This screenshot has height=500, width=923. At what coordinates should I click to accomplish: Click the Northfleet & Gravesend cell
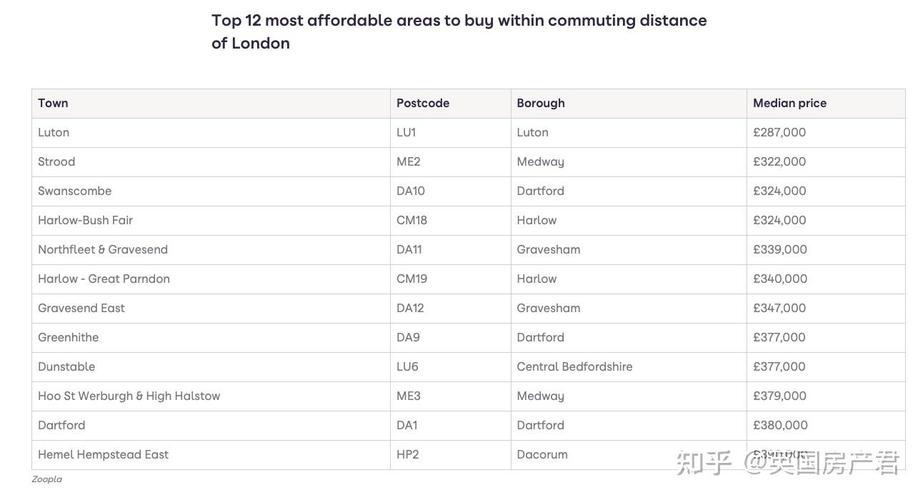(103, 249)
